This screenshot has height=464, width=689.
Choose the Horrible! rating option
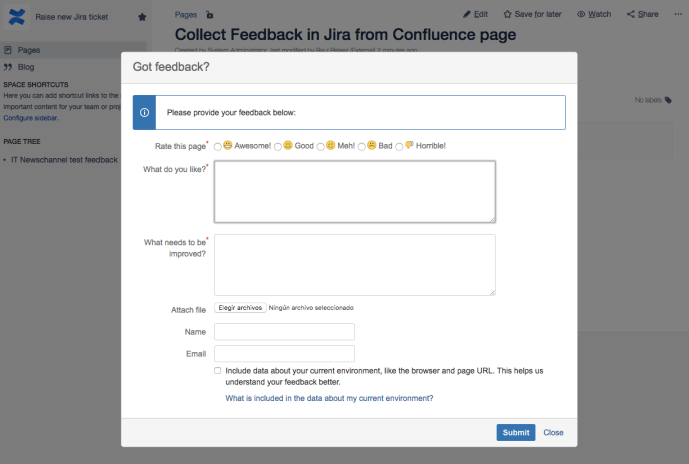tap(399, 146)
